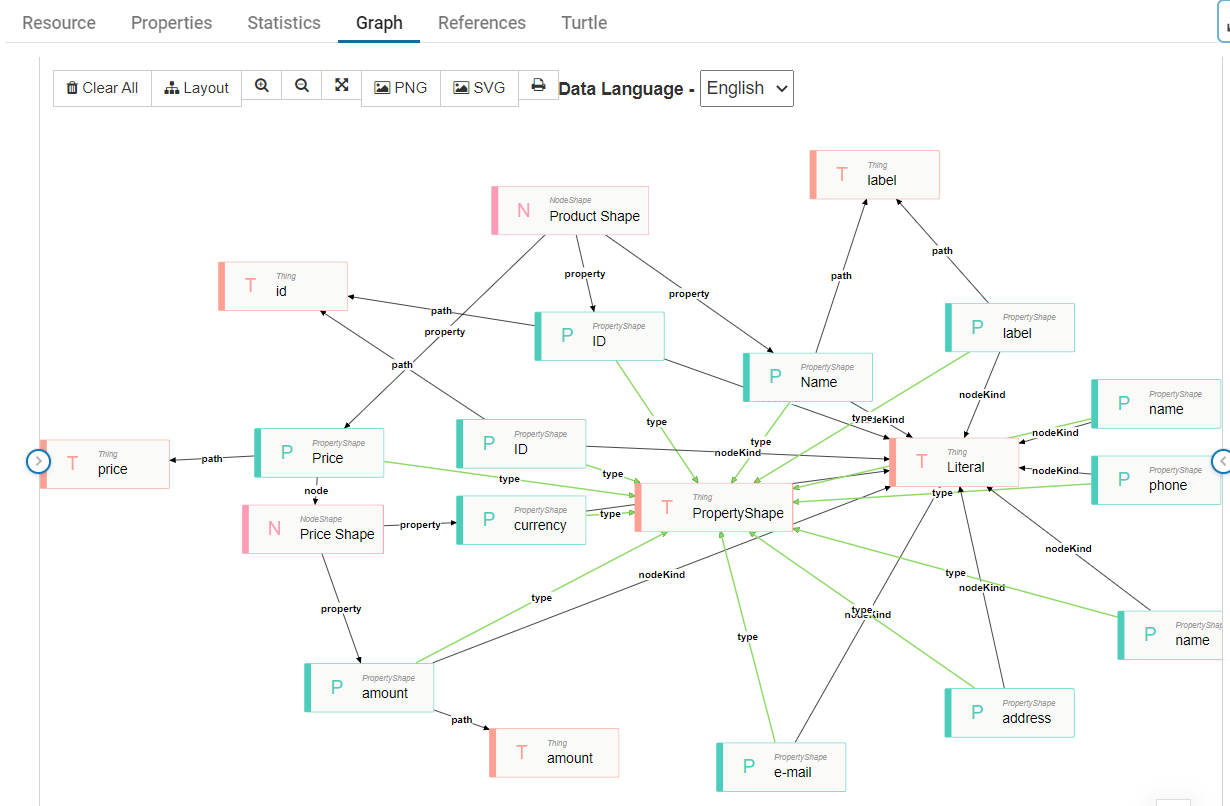Export the graph as SVG

pyautogui.click(x=479, y=88)
